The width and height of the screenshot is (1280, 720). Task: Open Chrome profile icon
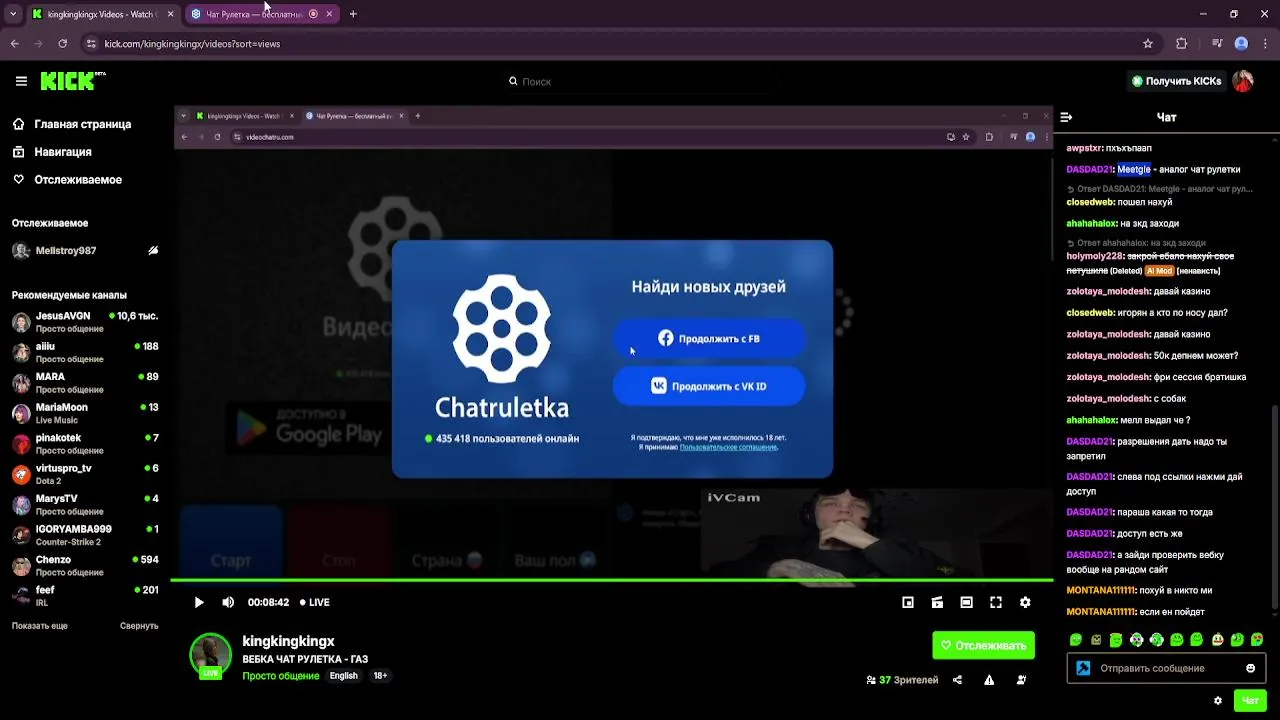pyautogui.click(x=1241, y=44)
